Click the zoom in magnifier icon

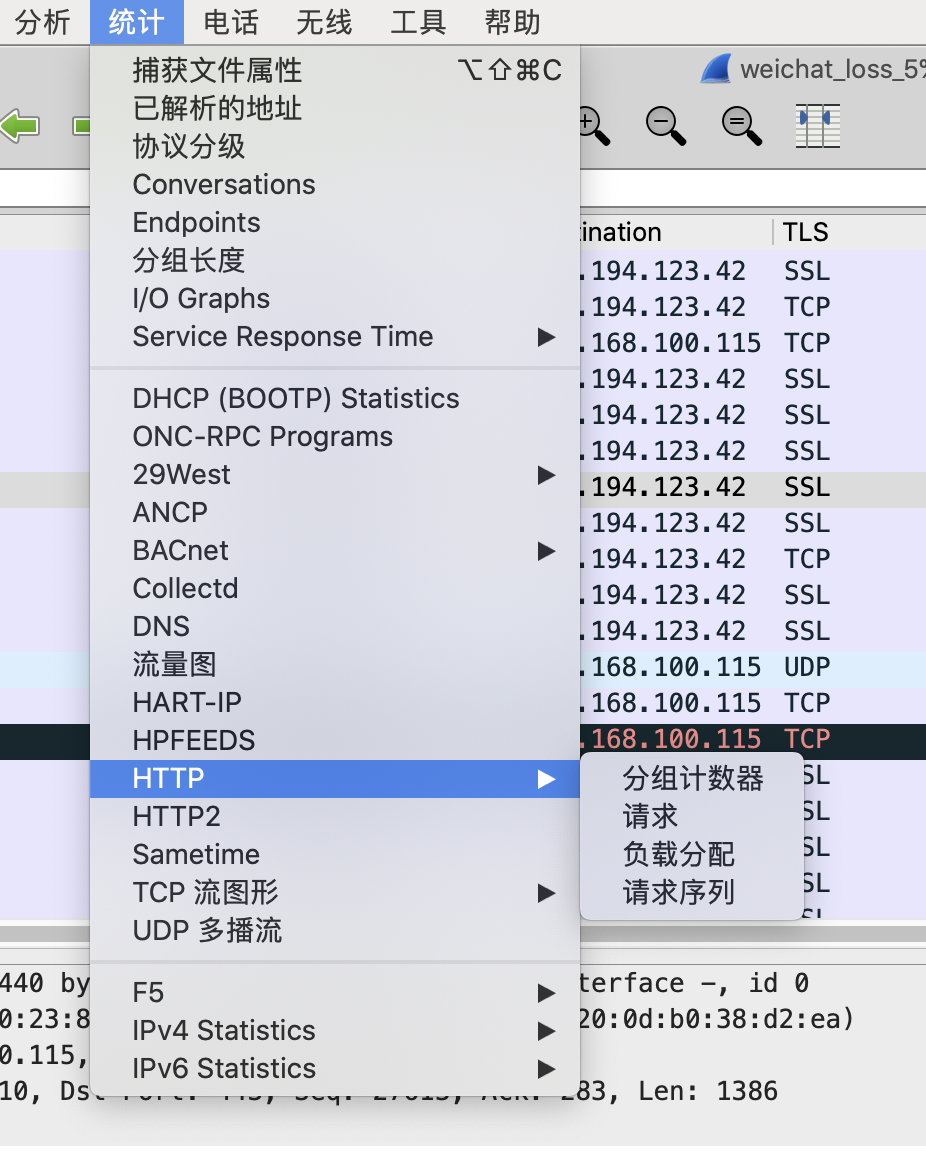(594, 126)
